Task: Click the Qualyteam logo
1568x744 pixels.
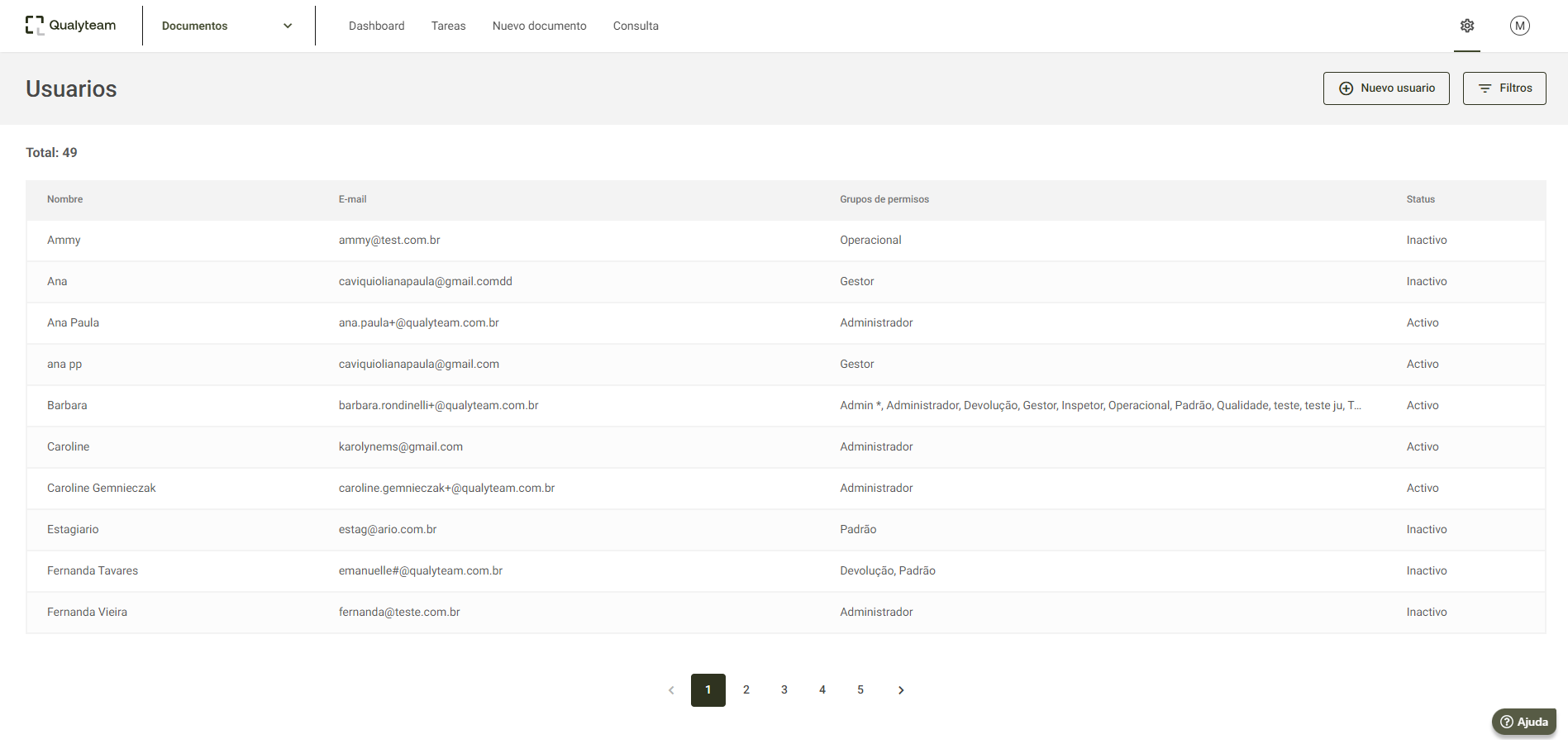Action: click(71, 26)
